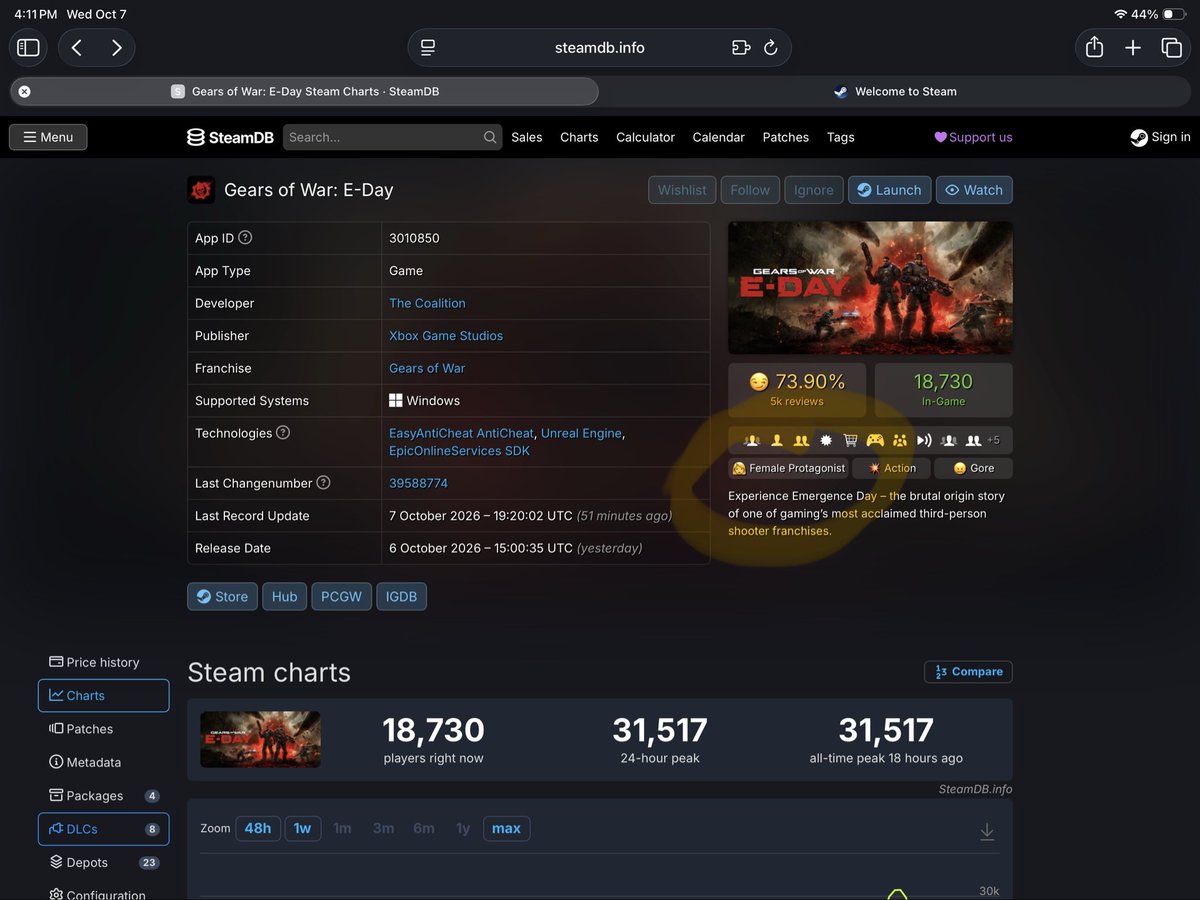Download the chart data via arrow icon
This screenshot has height=900, width=1200.
click(987, 831)
